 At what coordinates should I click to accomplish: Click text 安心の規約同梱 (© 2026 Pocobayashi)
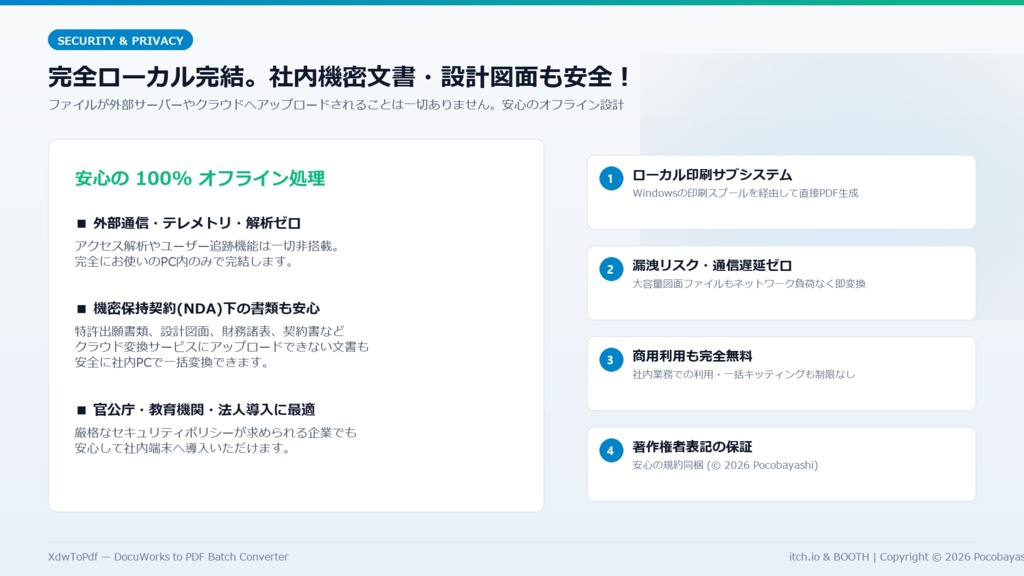point(725,466)
